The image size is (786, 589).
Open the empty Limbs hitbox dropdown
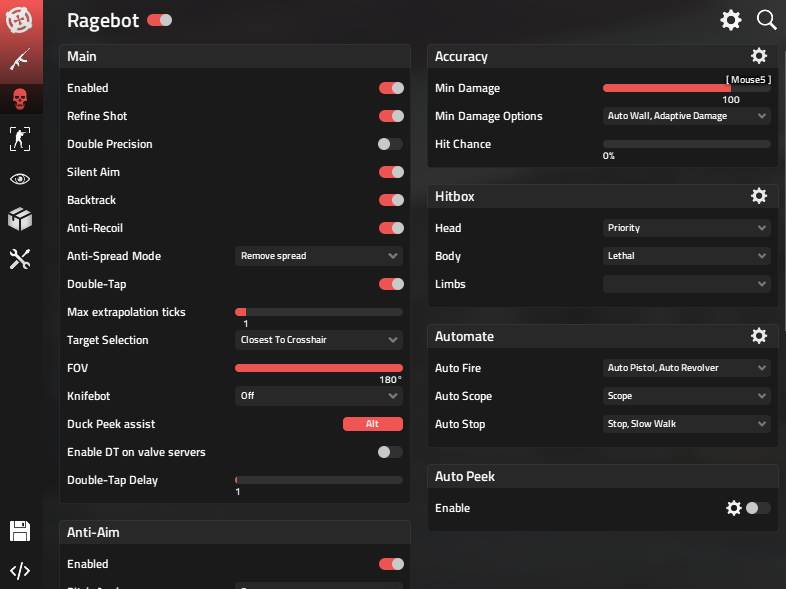point(687,284)
